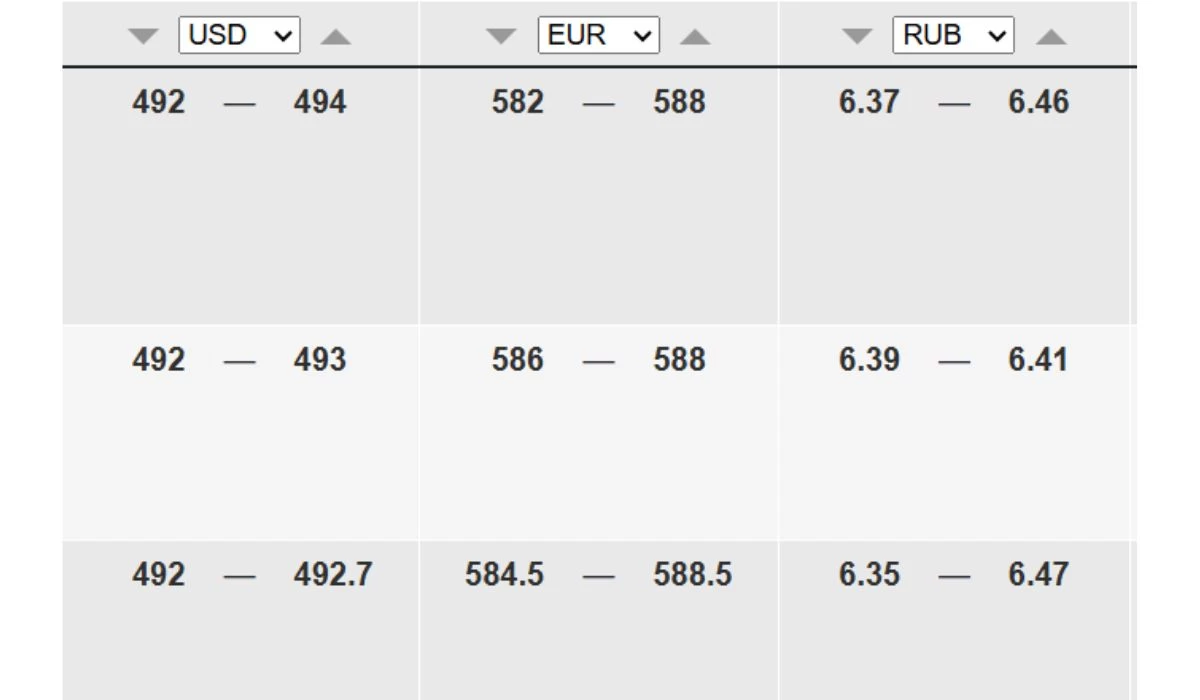
Task: Select the 6.35 RUB buy rate
Action: 869,575
